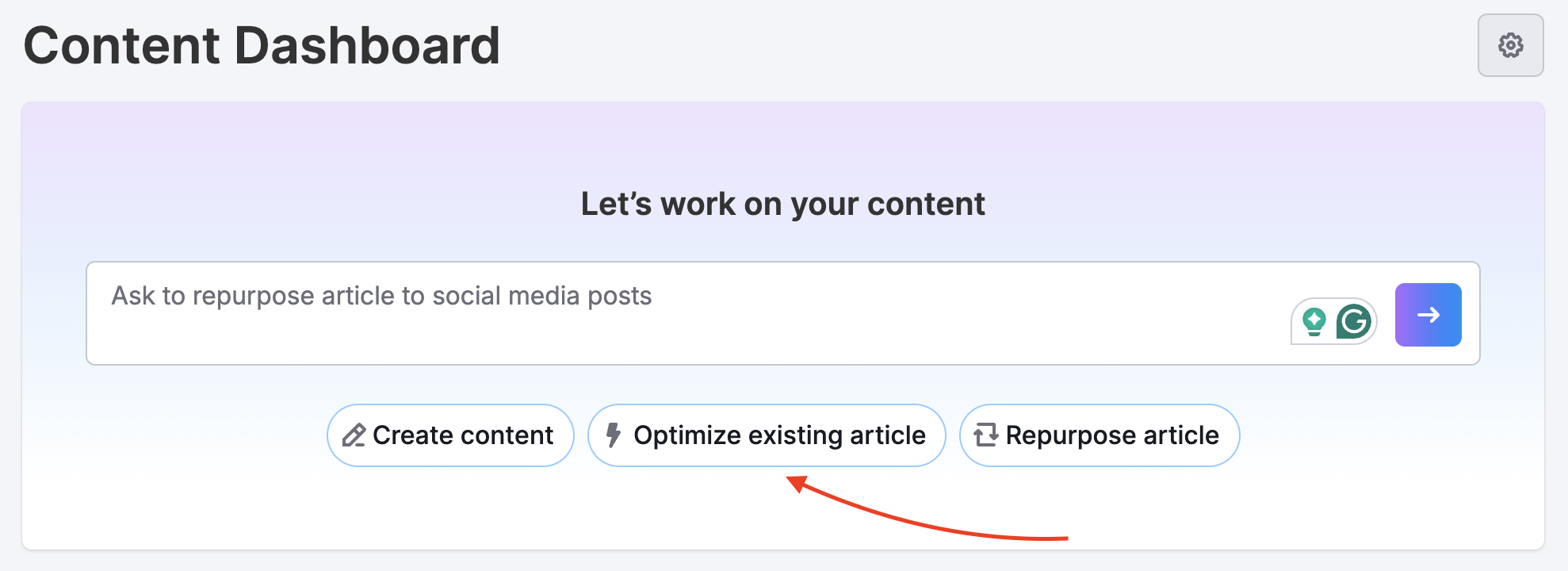Click the gear icon at top right corner
Screen dimensions: 1568x571
(1509, 45)
